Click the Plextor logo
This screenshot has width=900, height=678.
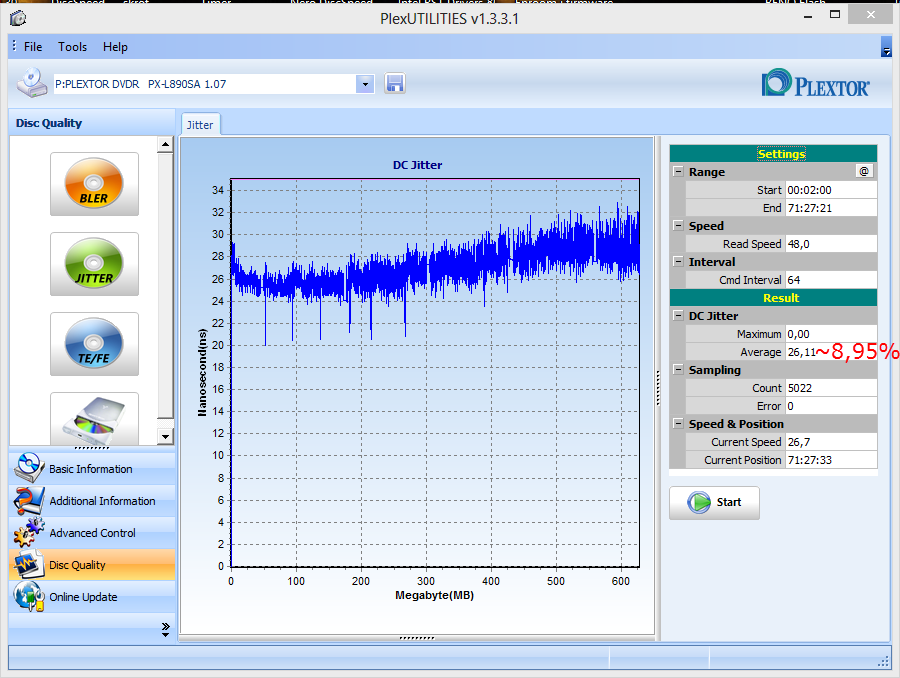[815, 84]
